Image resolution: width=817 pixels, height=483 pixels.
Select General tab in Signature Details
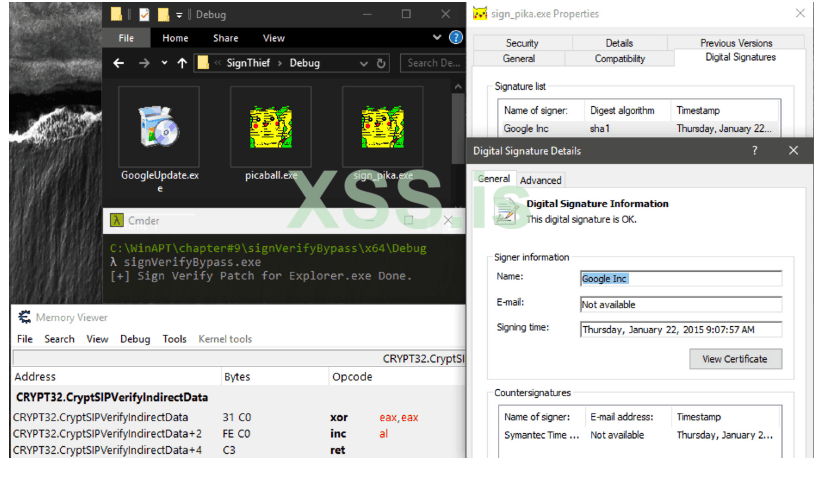(493, 178)
